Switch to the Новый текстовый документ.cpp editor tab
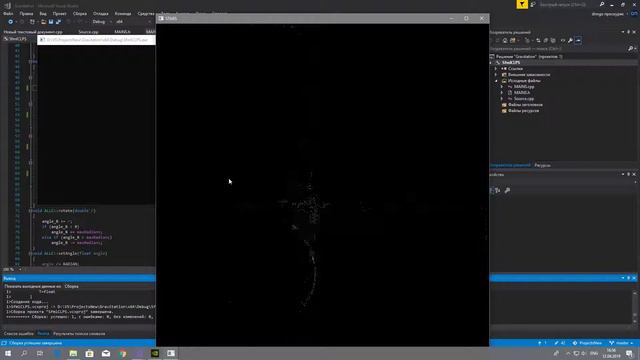640x360 pixels. 33,31
